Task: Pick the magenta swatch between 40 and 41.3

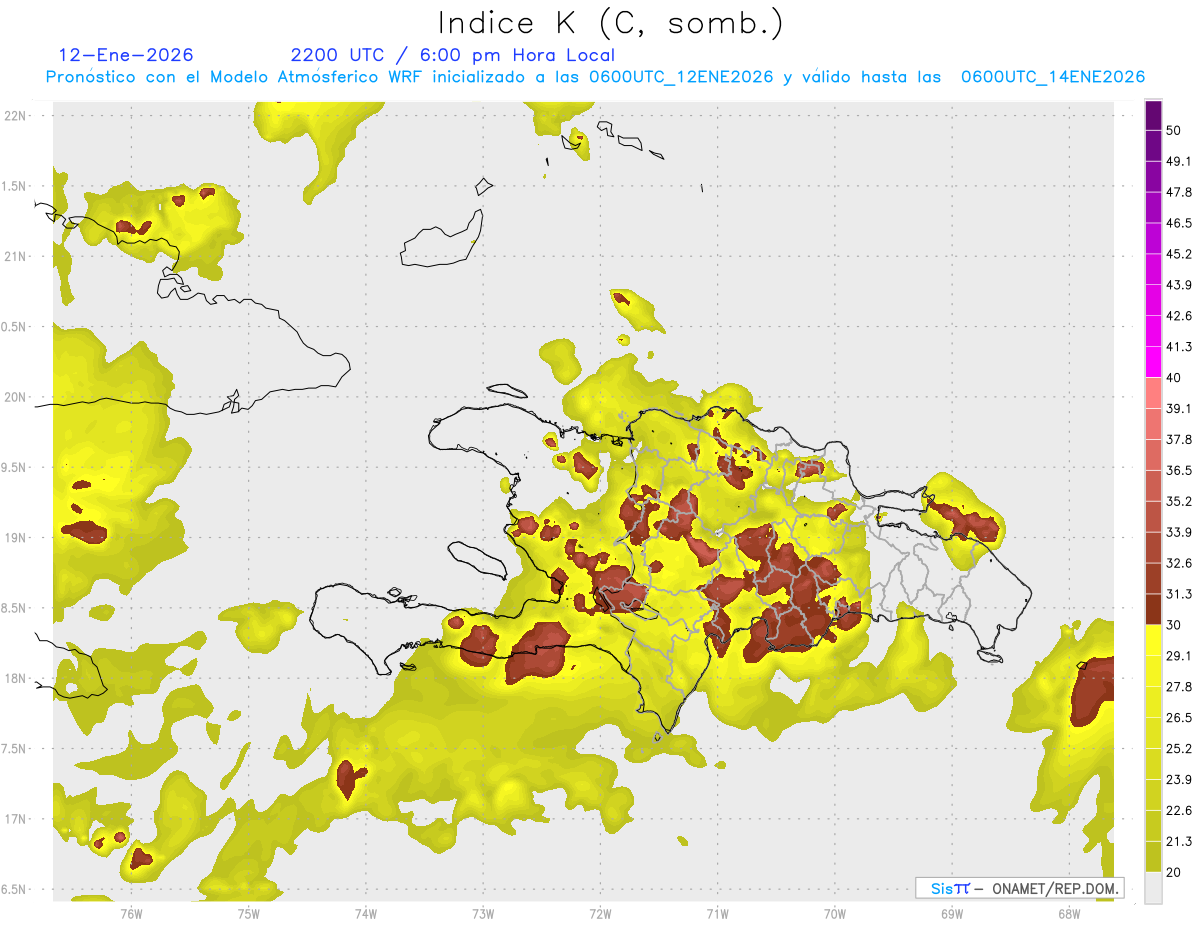Action: tap(1153, 362)
